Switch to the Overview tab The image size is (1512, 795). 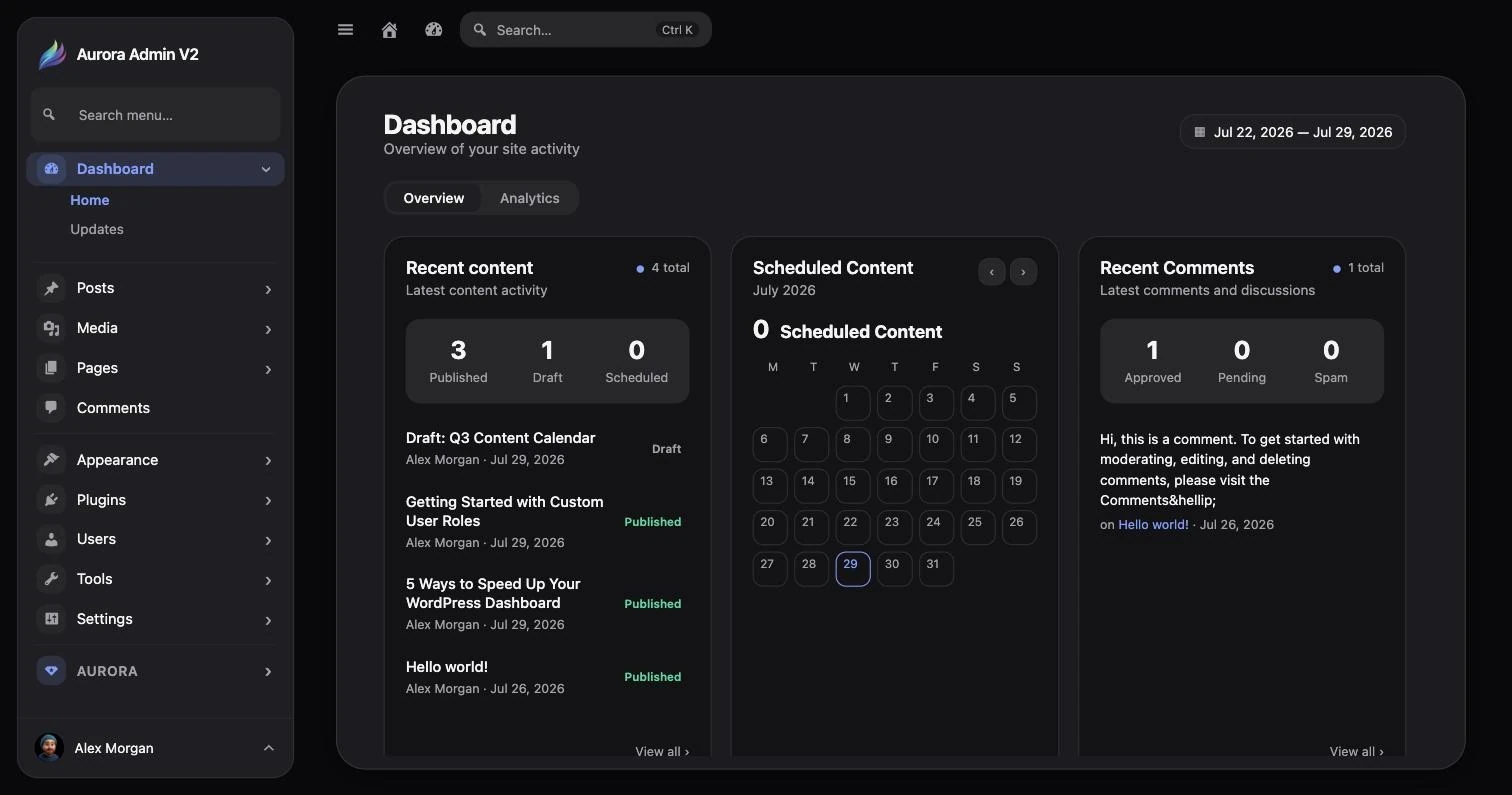[434, 198]
